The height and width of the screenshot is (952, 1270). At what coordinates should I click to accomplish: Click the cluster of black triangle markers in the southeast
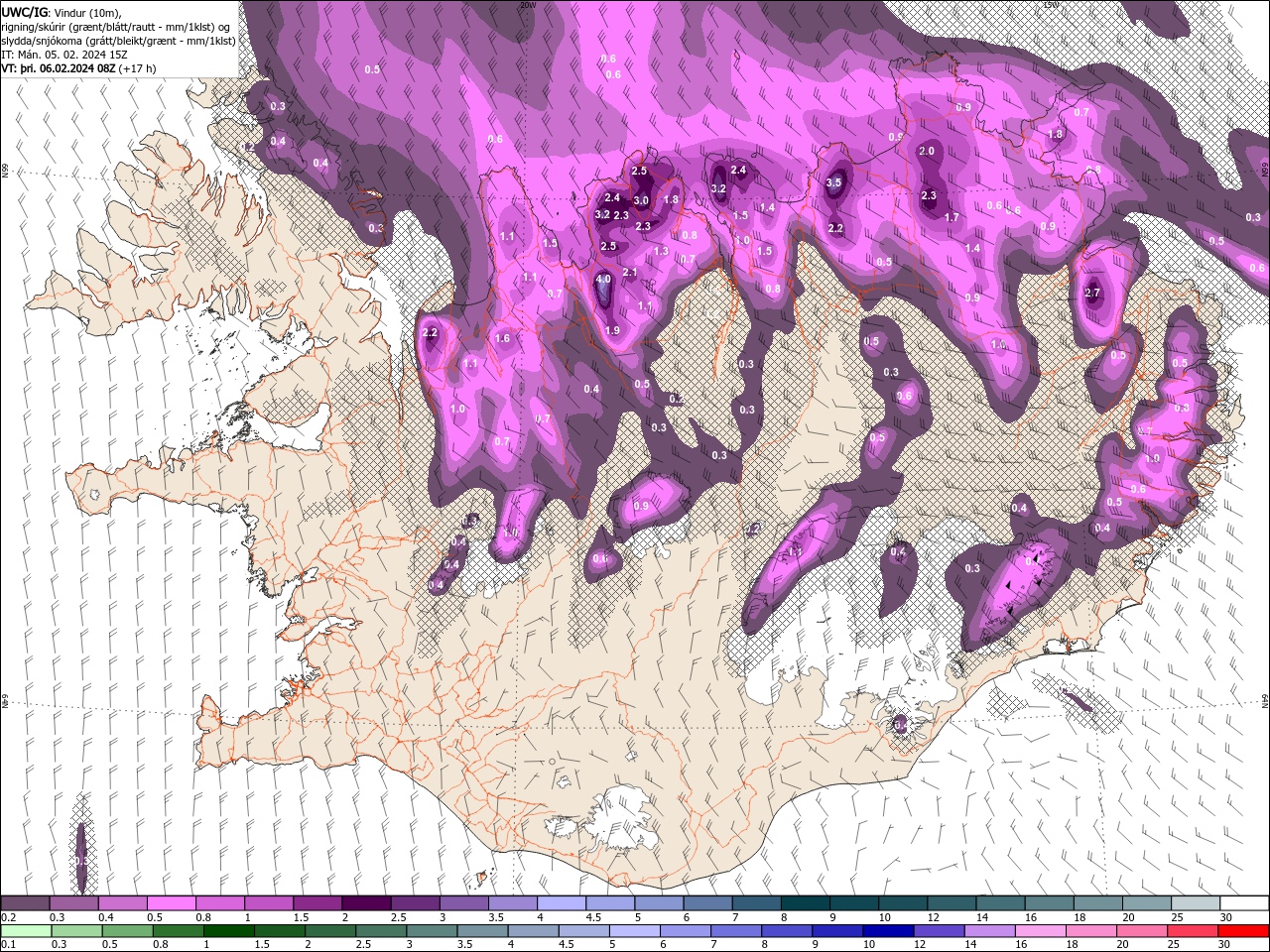[x=1026, y=582]
